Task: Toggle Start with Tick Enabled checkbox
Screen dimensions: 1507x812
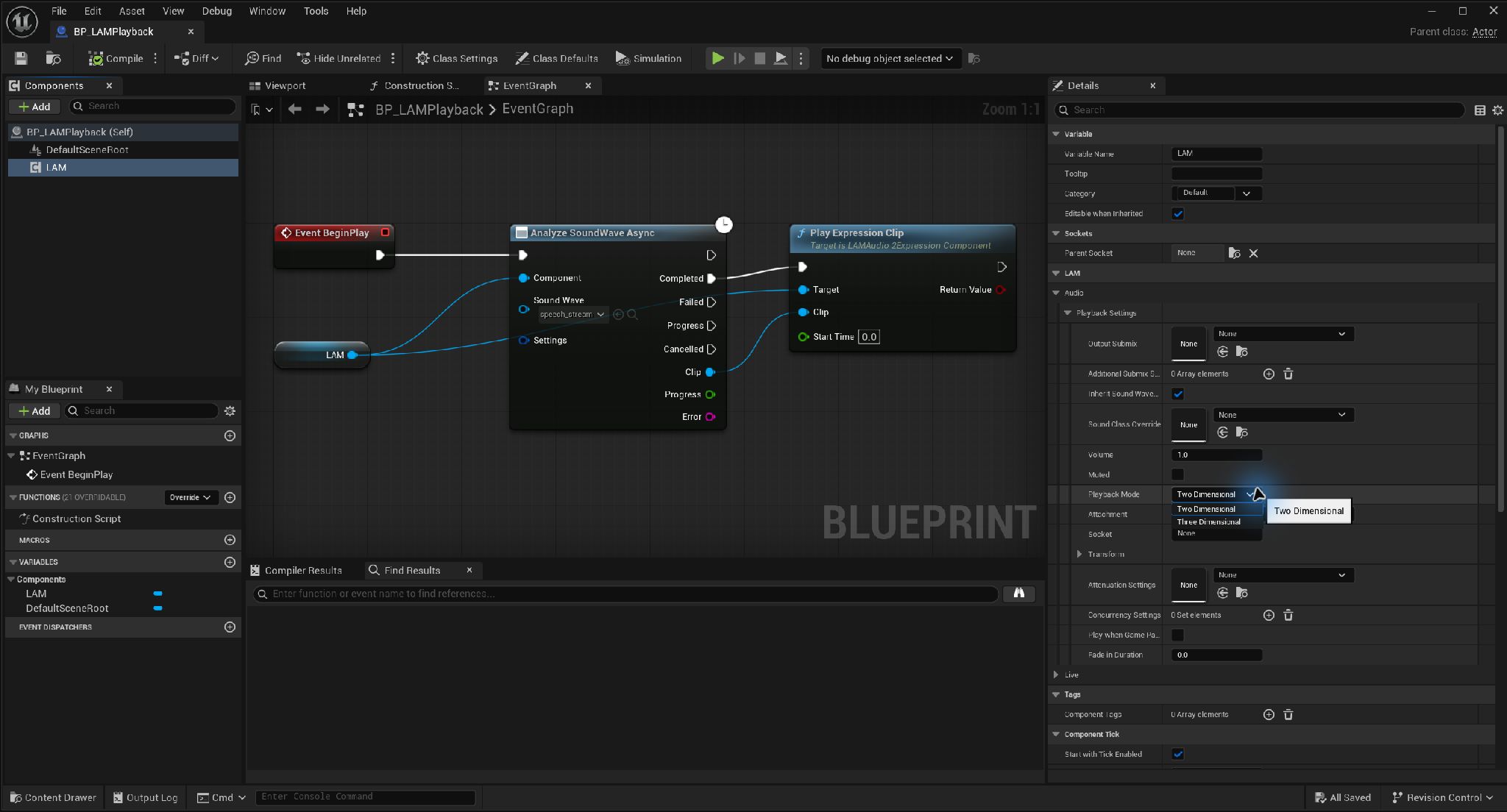Action: [1177, 754]
